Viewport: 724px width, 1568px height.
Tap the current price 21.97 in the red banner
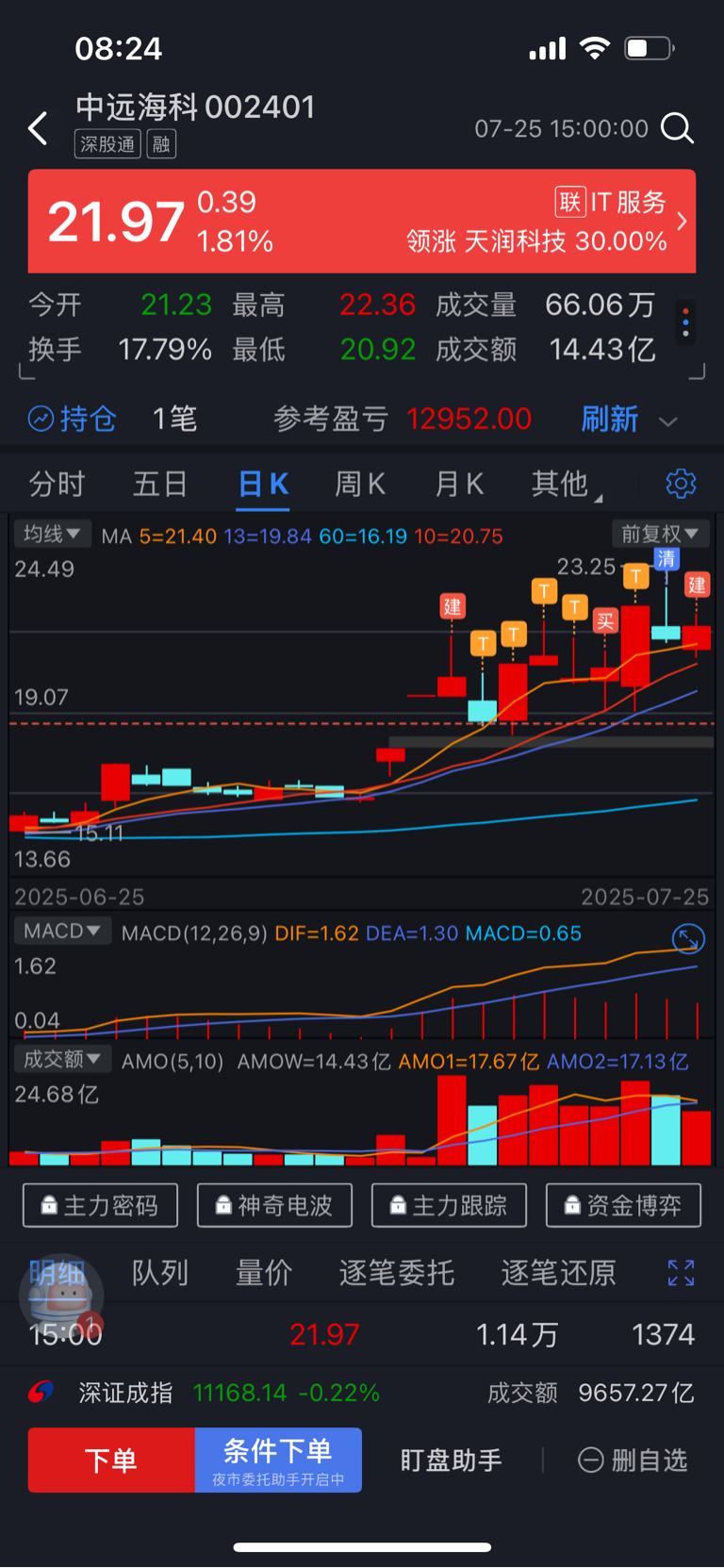pyautogui.click(x=116, y=222)
